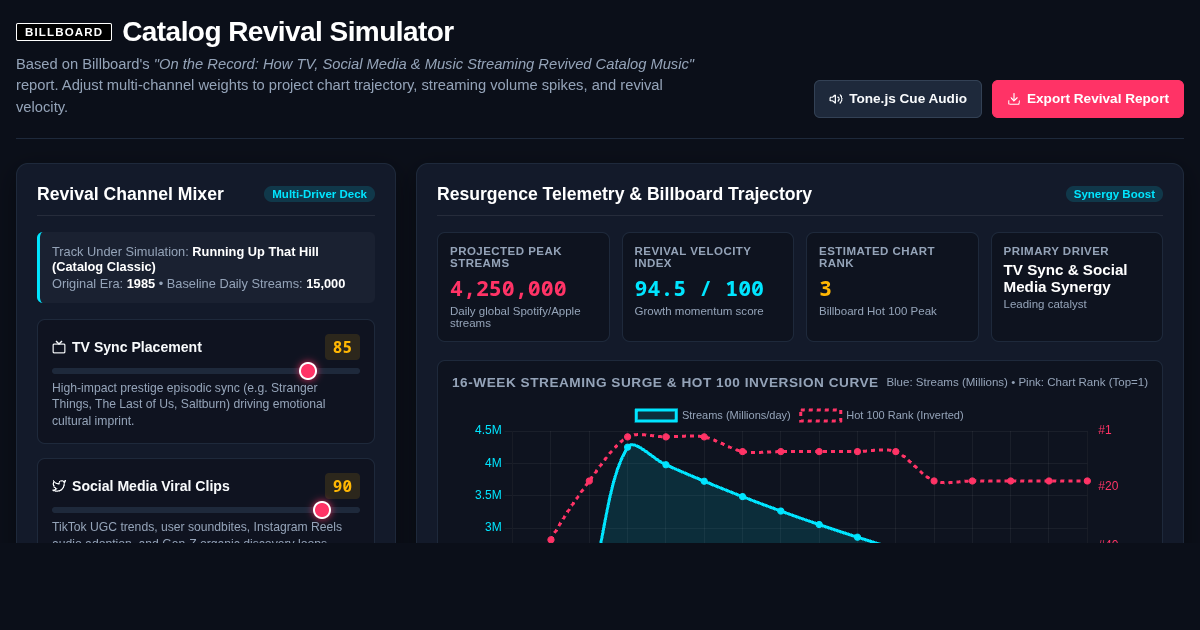
Task: Click the Social Media Viral Clips label
Action: 151,486
